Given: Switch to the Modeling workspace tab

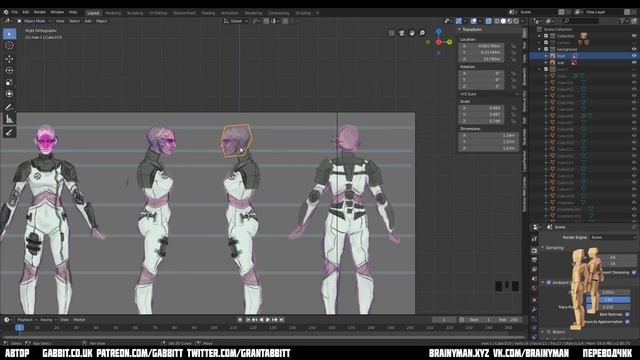Looking at the screenshot, I should [113, 13].
